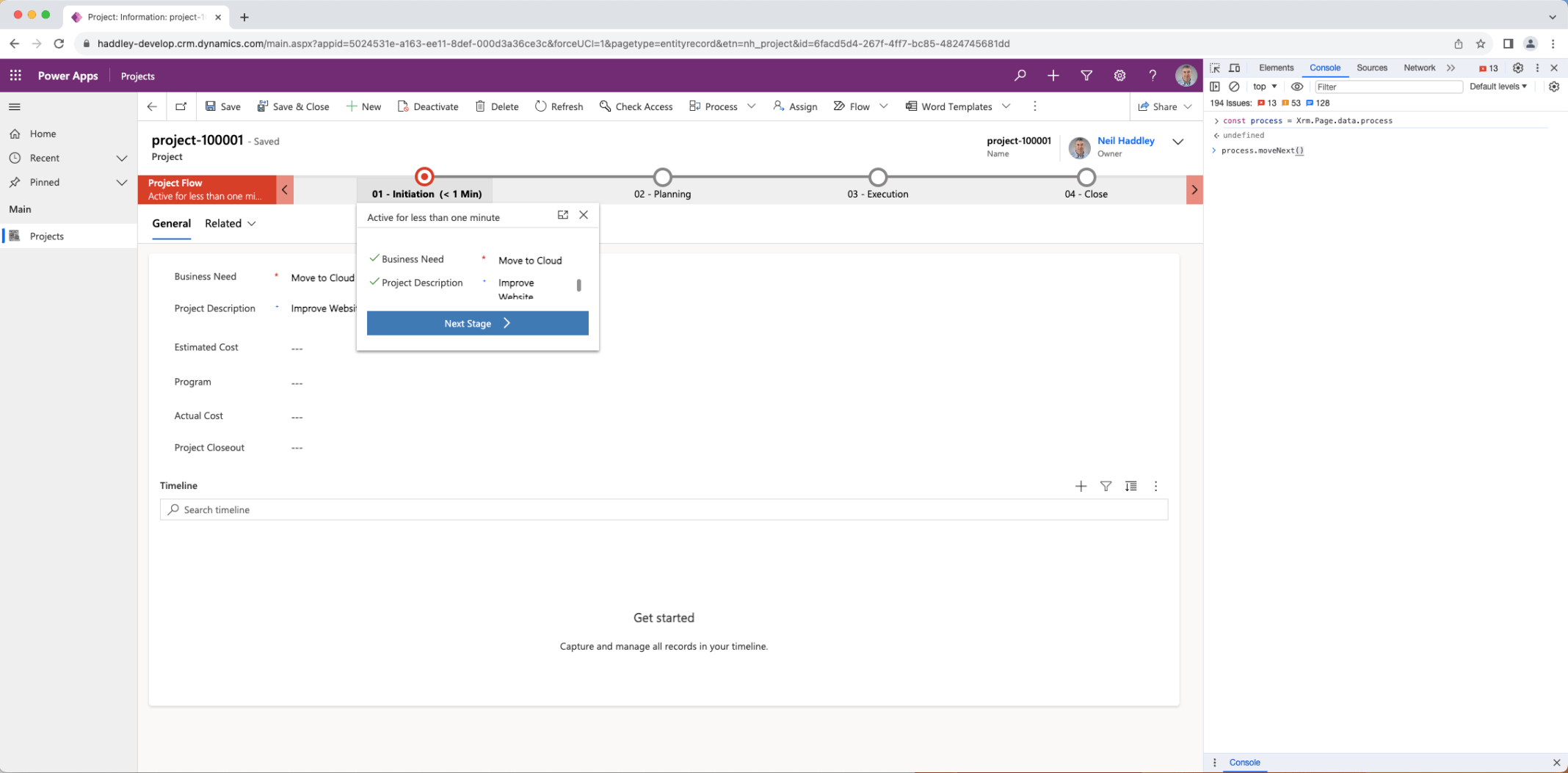This screenshot has width=1568, height=773.
Task: Go to Home in the left navigation
Action: [x=43, y=134]
